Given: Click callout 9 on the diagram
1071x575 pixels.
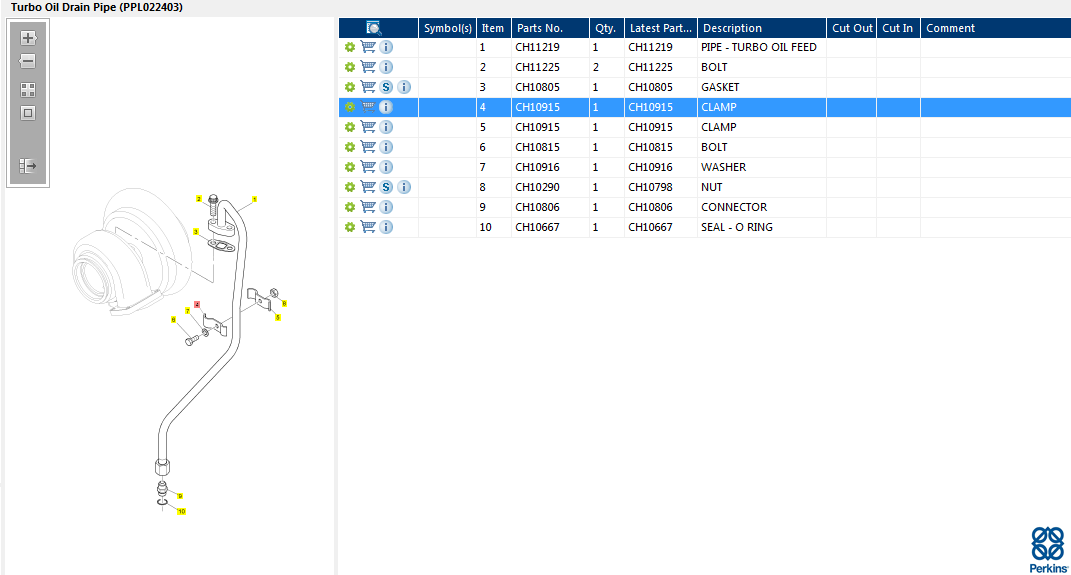Looking at the screenshot, I should 180,496.
